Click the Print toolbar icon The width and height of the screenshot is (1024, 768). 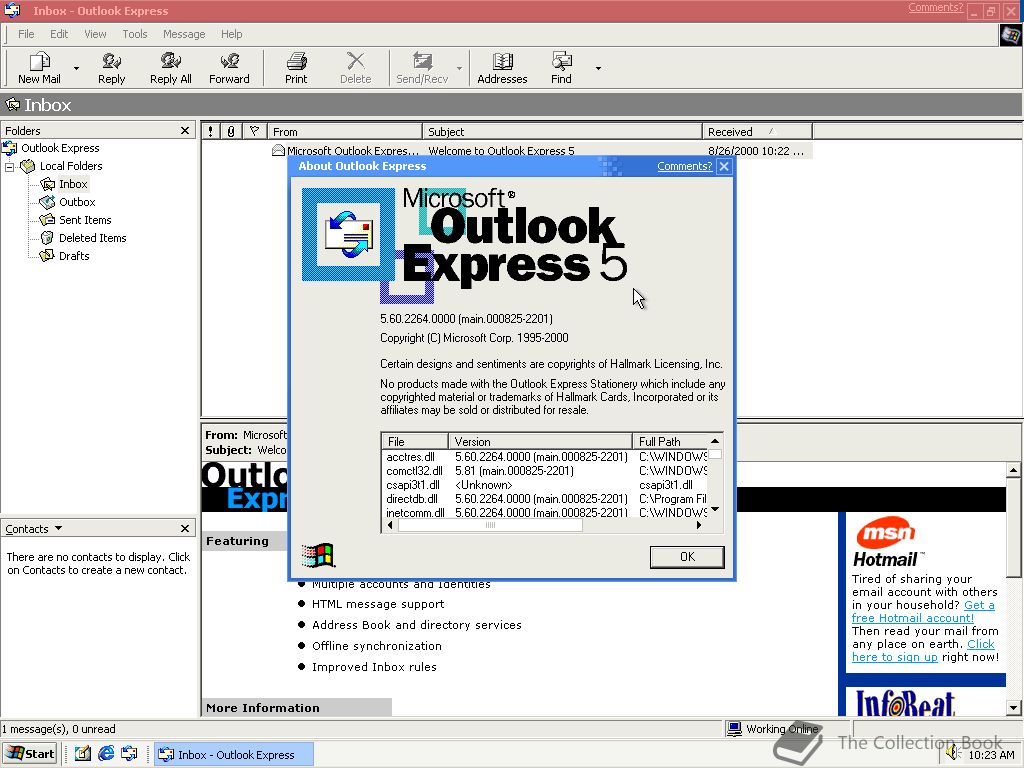(296, 68)
